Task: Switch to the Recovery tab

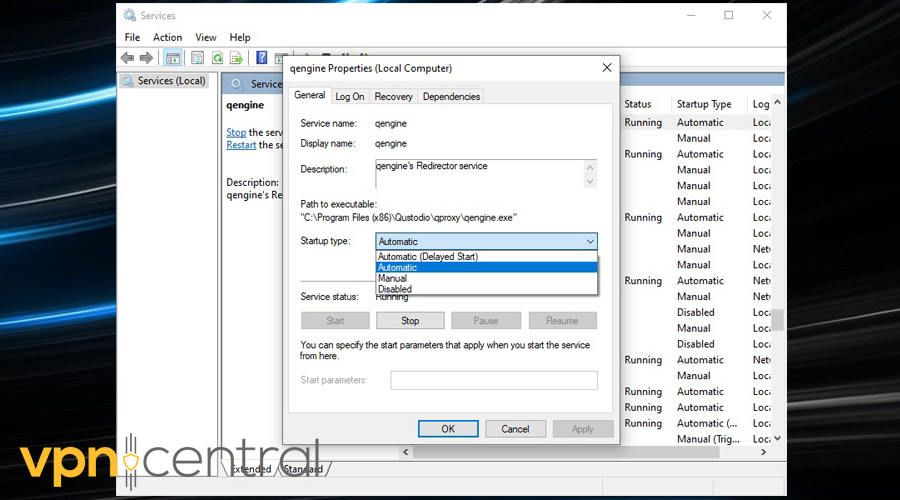Action: coord(393,96)
